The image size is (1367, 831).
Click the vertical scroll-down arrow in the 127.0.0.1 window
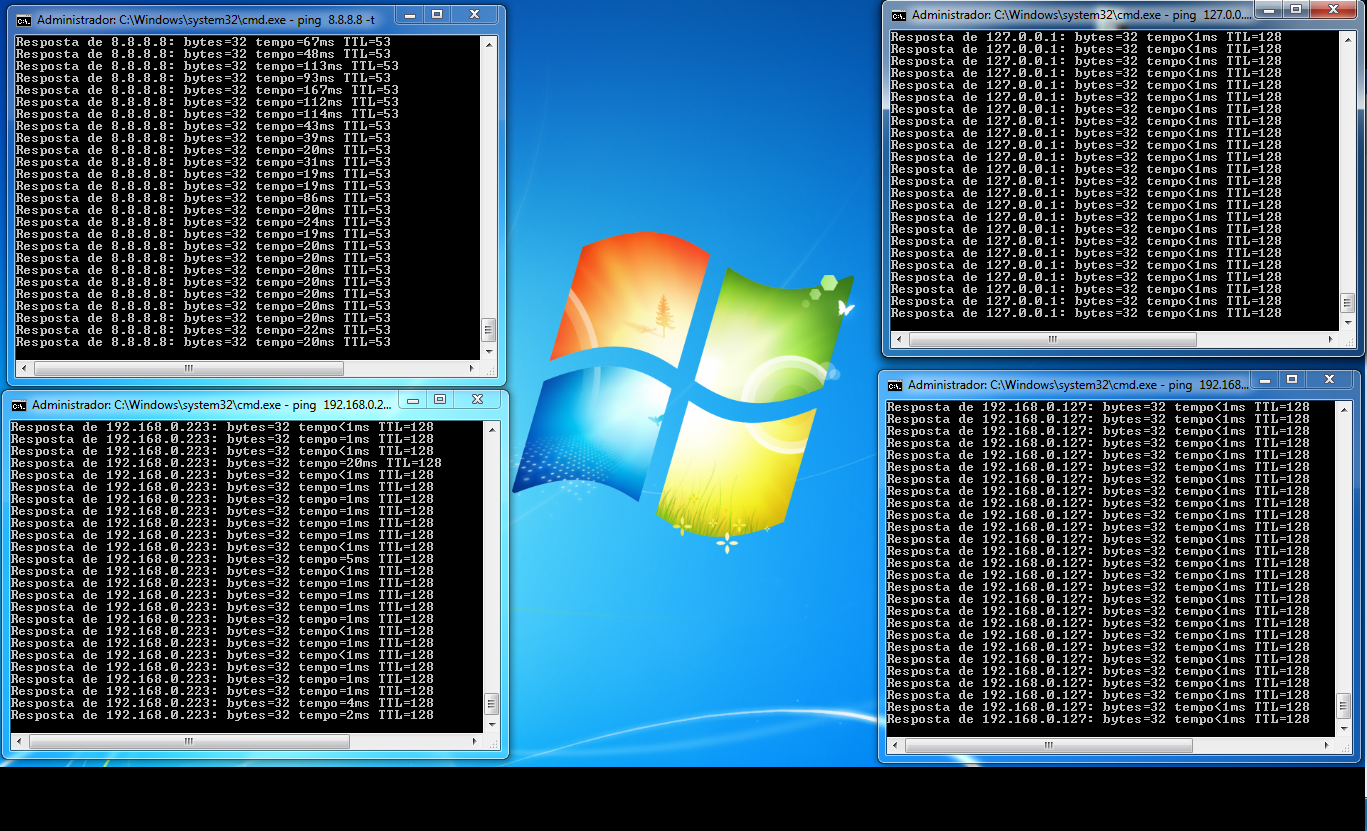pos(1347,322)
